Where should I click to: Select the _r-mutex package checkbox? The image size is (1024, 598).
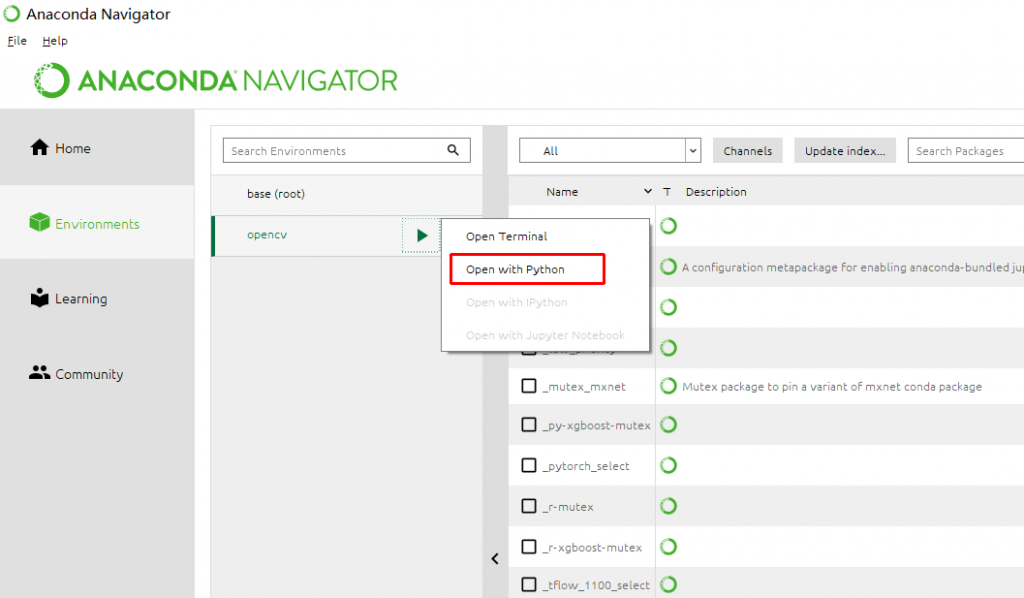[529, 506]
